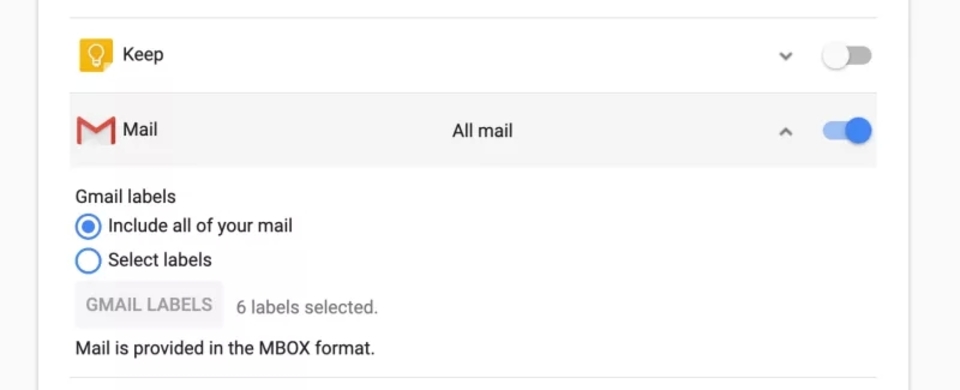Open the GMAIL LABELS button
The image size is (960, 390).
pyautogui.click(x=149, y=304)
